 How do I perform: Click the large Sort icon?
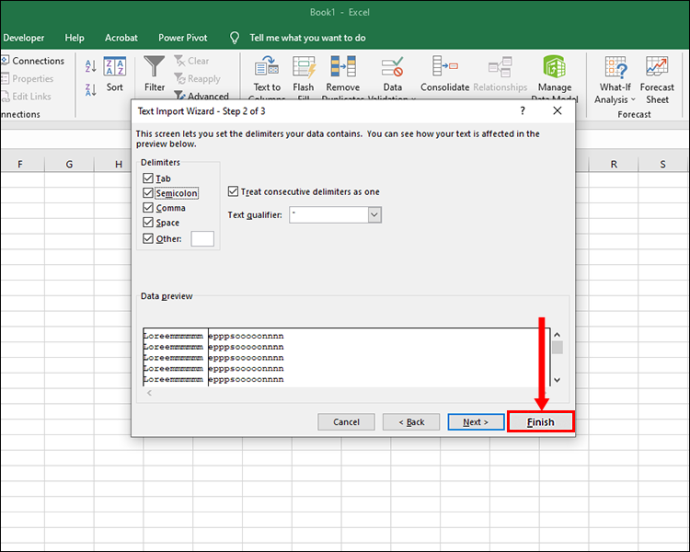(x=114, y=66)
